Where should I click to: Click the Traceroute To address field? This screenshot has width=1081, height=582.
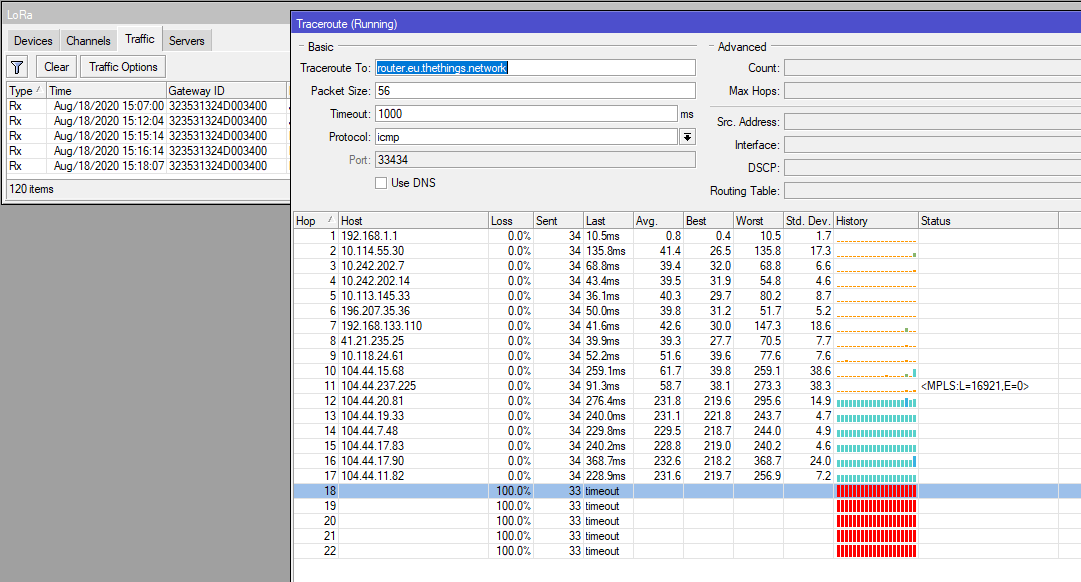pos(535,68)
